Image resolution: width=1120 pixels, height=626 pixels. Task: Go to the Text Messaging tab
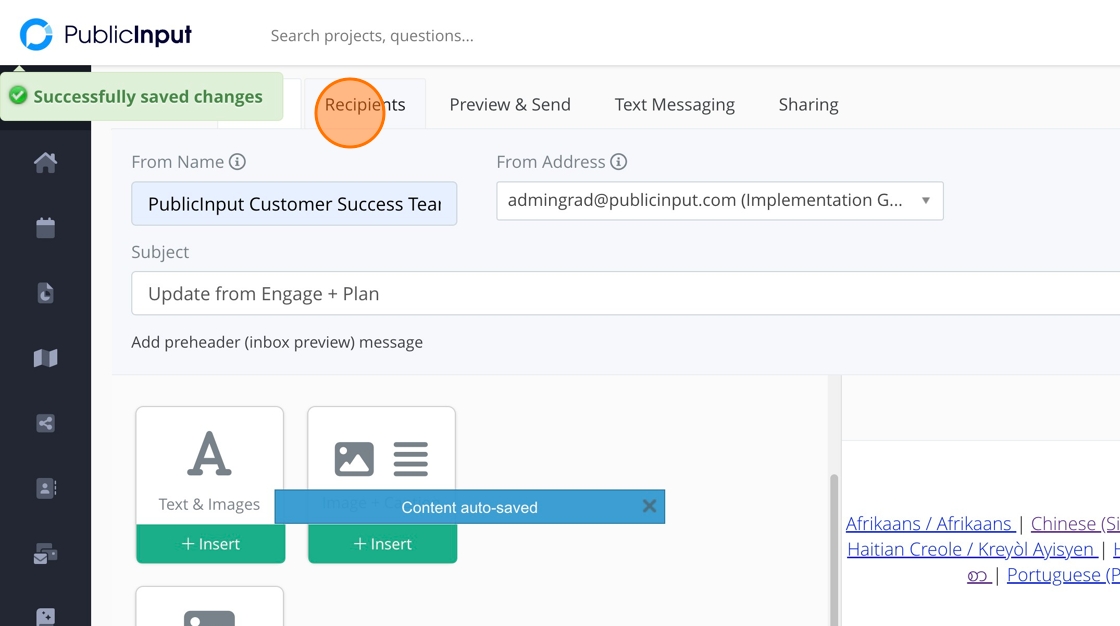[675, 105]
